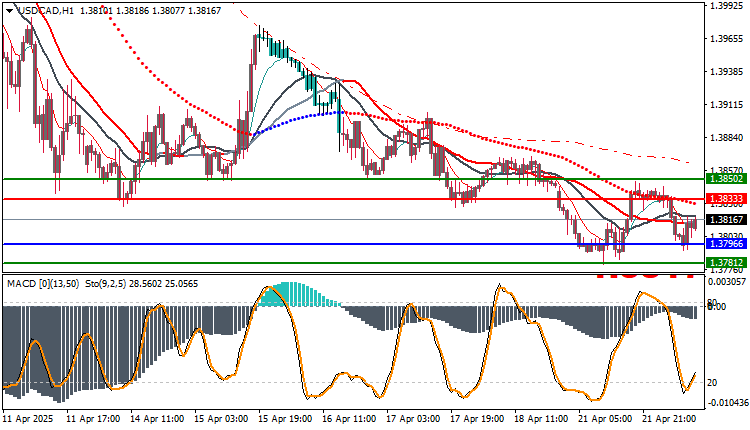Click the Stochastic value 28.5602 readout
The width and height of the screenshot is (750, 430).
(145, 284)
